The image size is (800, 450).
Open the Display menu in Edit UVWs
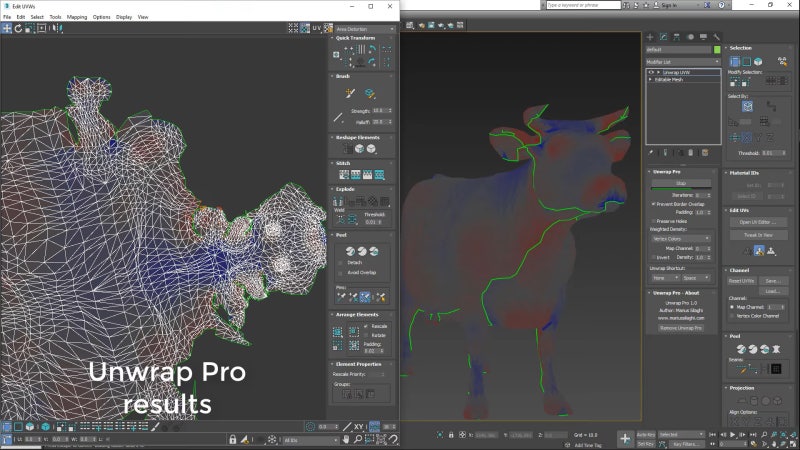[x=123, y=17]
